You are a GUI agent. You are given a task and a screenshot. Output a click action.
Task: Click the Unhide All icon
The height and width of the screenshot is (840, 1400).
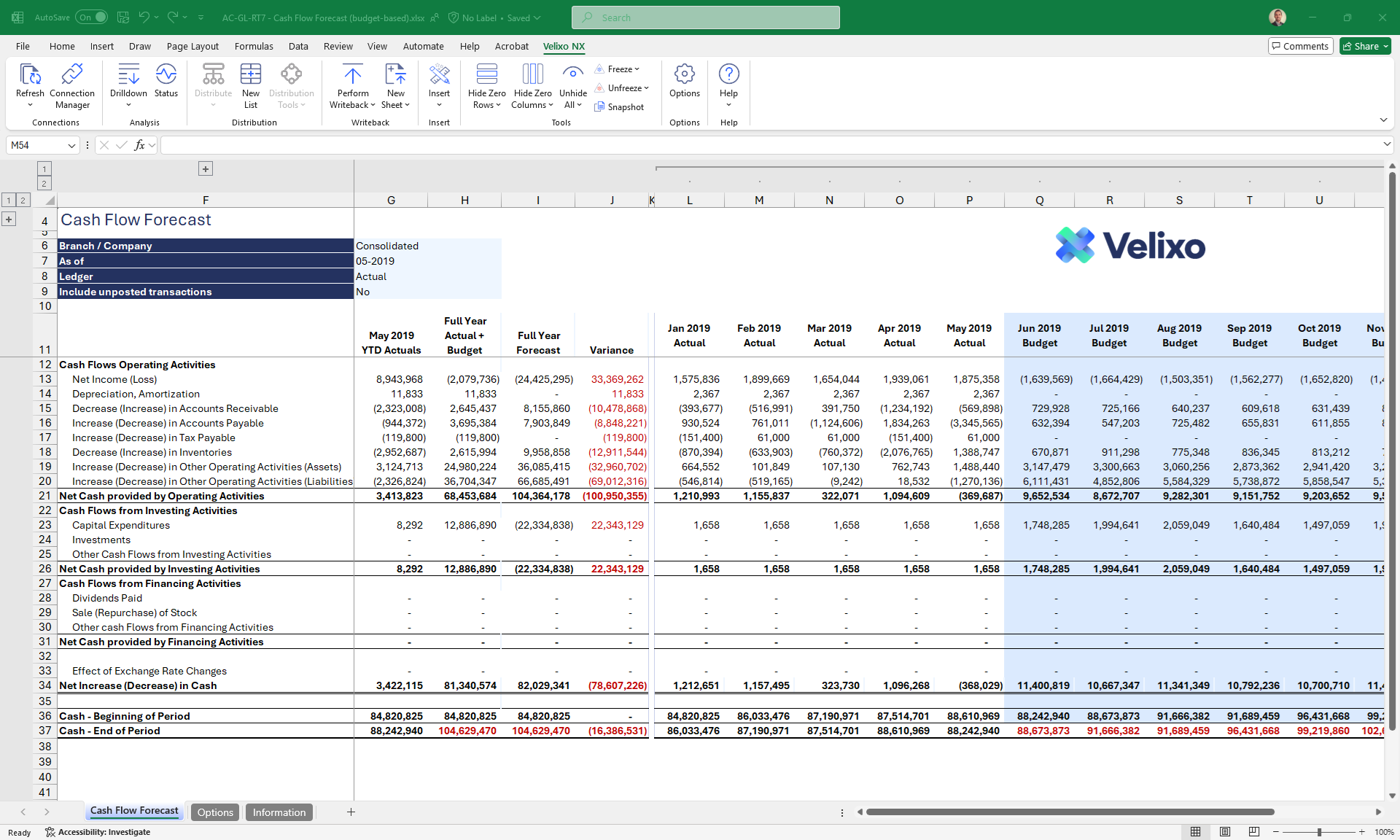(x=573, y=74)
